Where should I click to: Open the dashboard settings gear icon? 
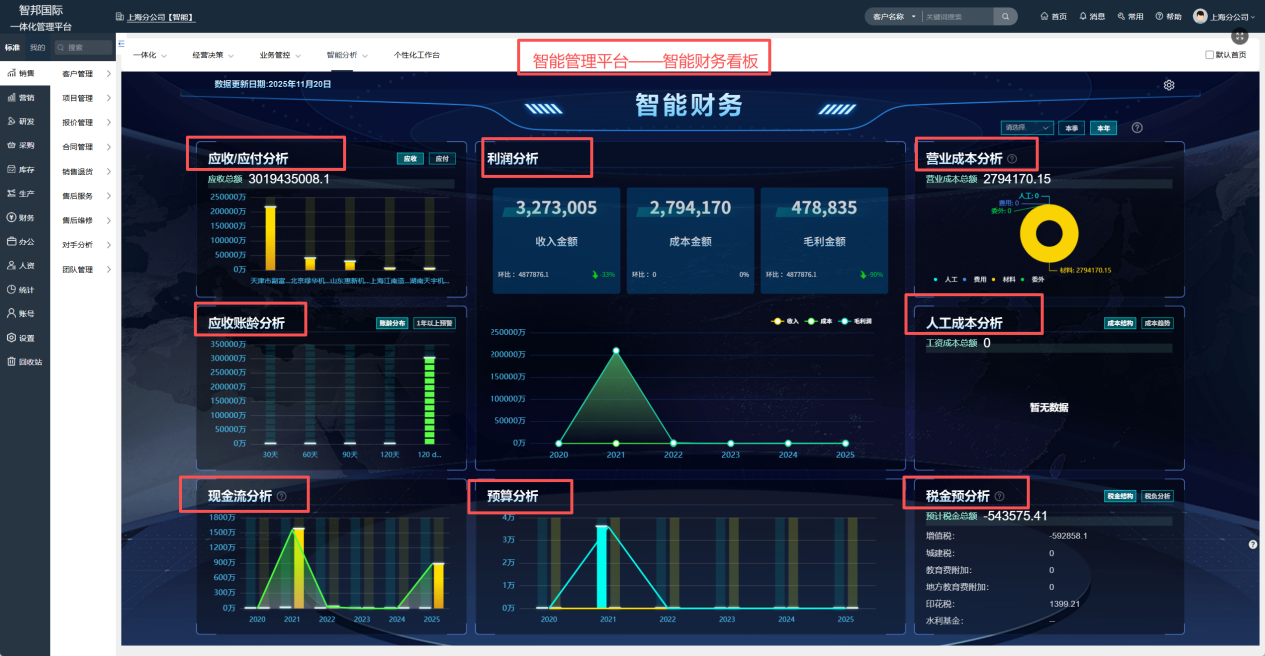click(1169, 85)
